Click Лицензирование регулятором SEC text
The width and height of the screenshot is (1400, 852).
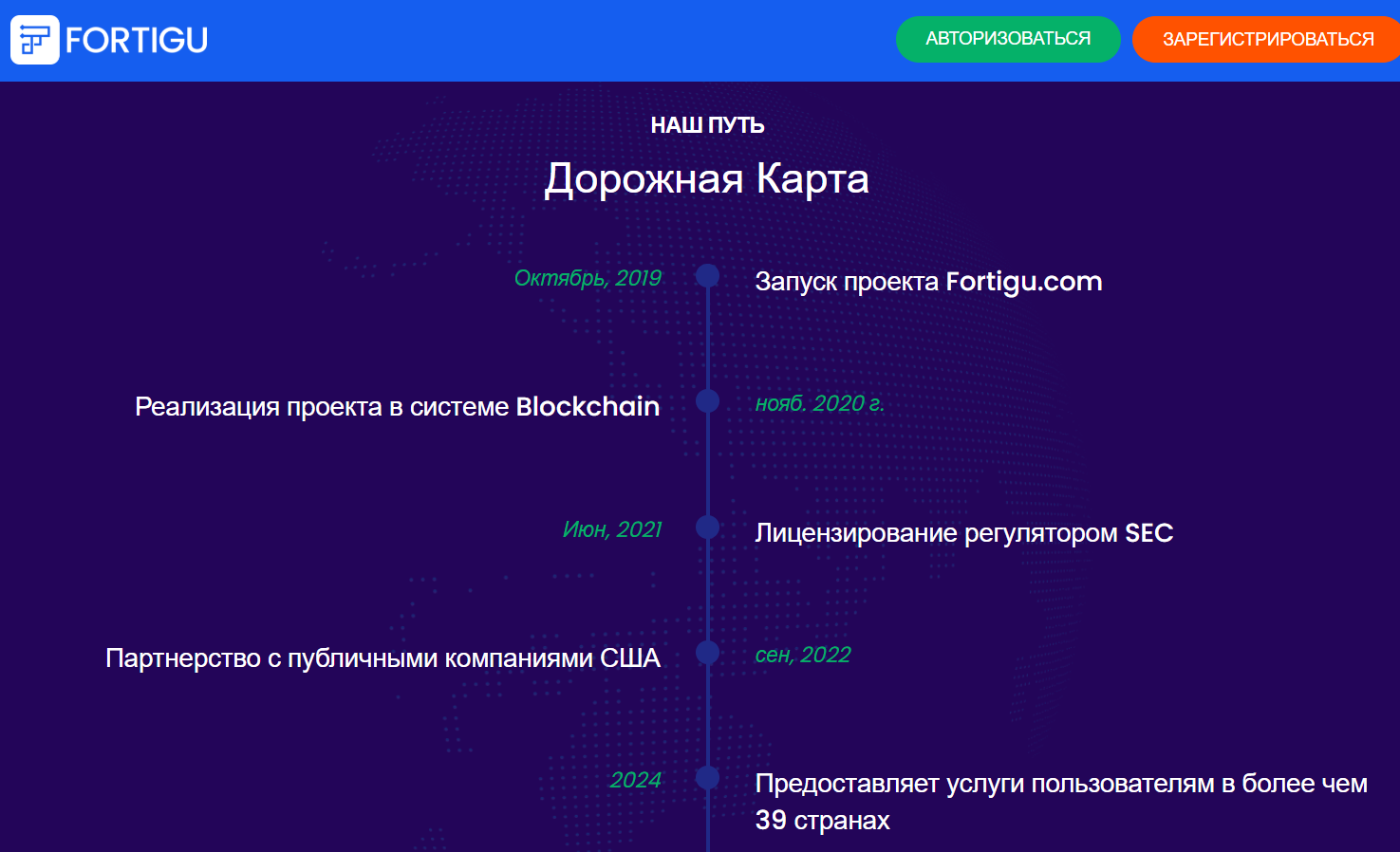(x=964, y=533)
